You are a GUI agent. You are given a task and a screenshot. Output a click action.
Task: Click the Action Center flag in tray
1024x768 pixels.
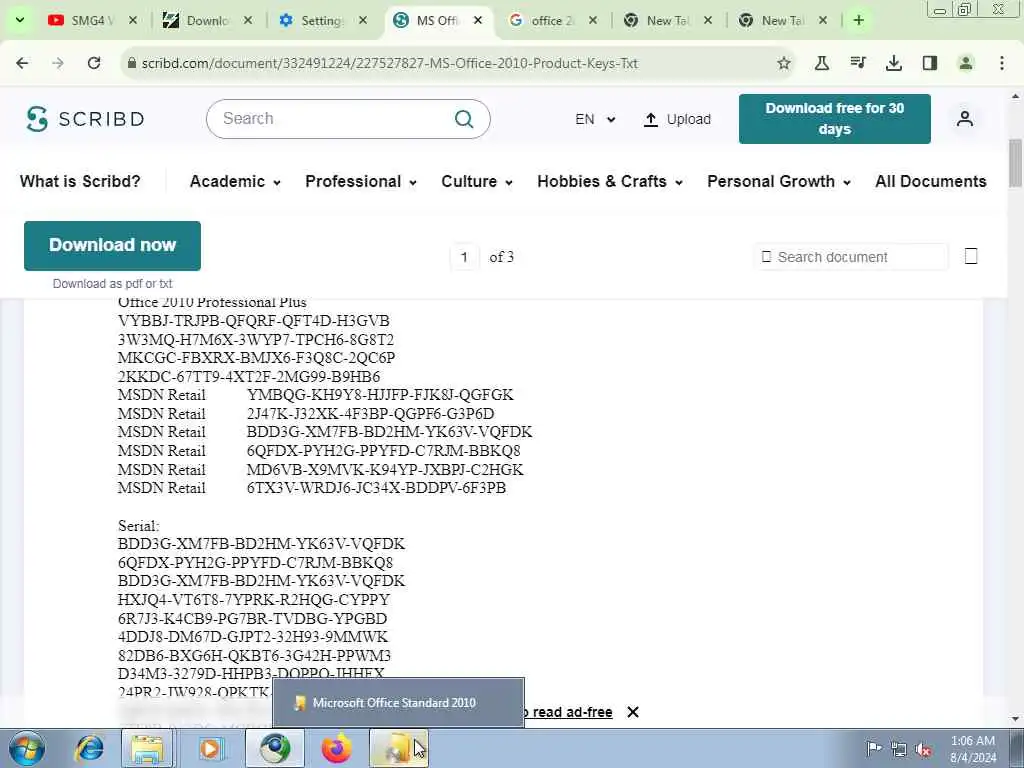pyautogui.click(x=874, y=748)
